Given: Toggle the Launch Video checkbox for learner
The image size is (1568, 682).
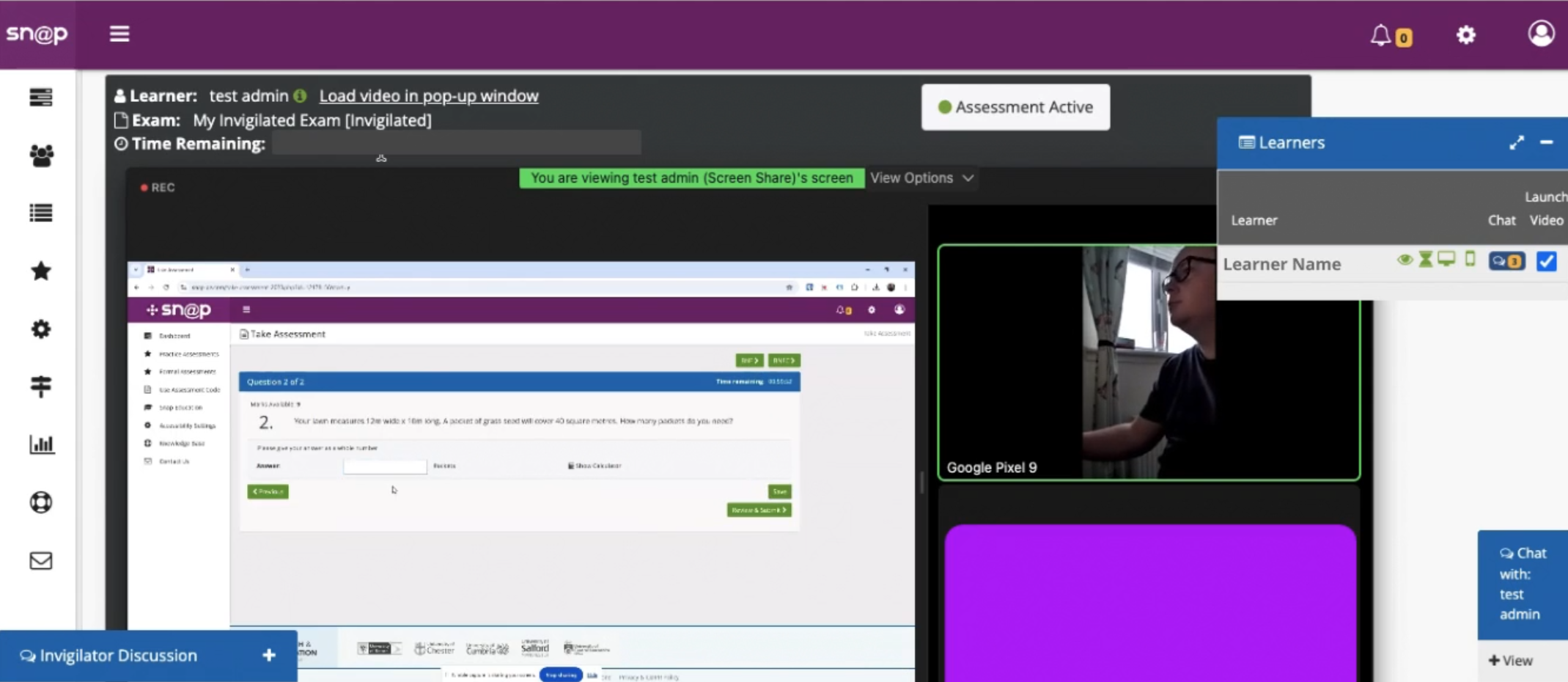Looking at the screenshot, I should coord(1546,262).
